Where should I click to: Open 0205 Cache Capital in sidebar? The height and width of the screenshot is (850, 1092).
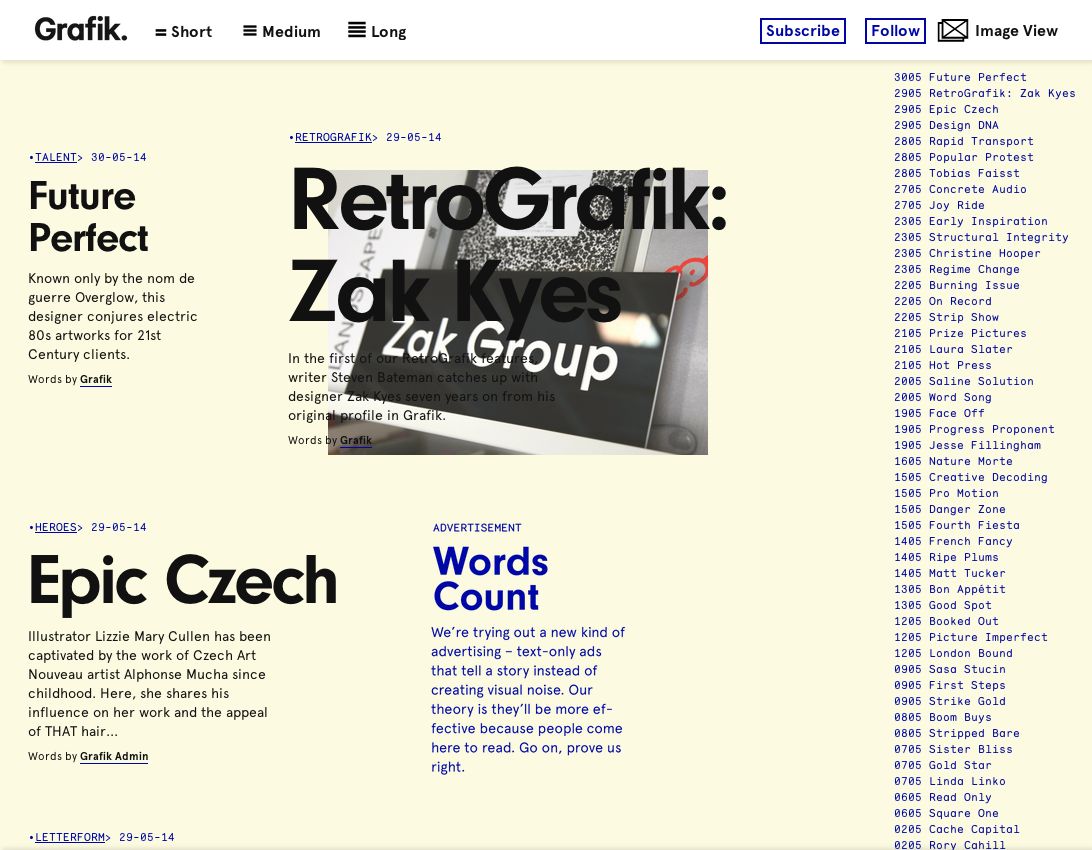tap(957, 830)
